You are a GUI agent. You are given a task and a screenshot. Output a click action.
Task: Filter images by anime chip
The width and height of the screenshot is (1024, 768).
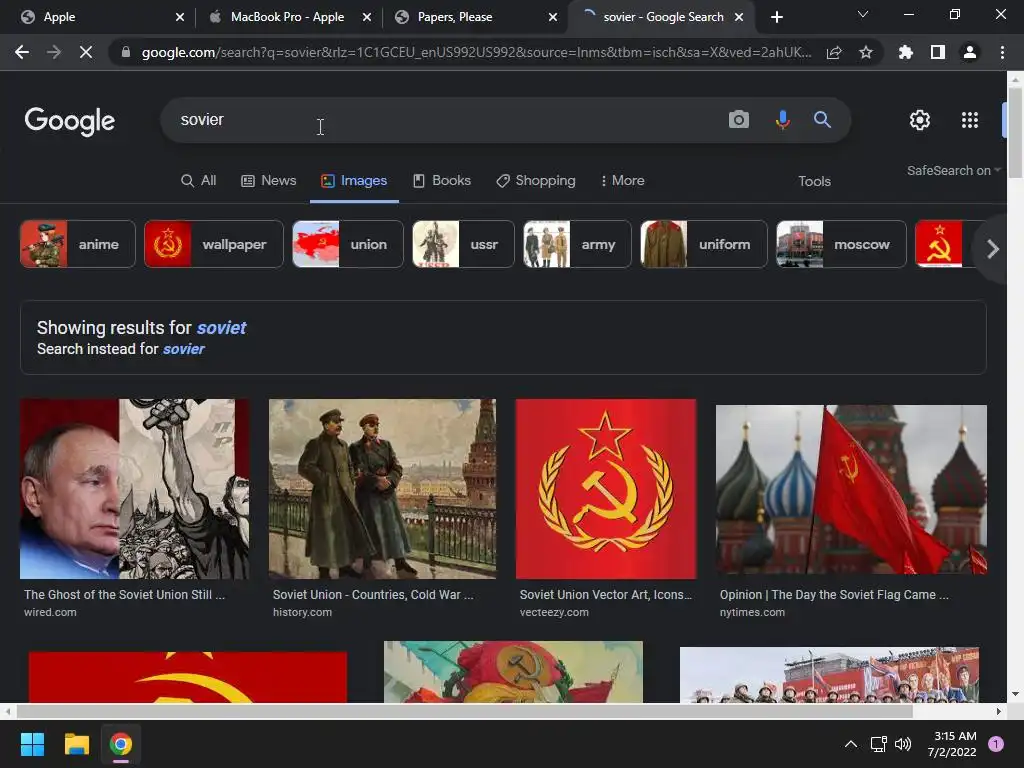pyautogui.click(x=78, y=244)
